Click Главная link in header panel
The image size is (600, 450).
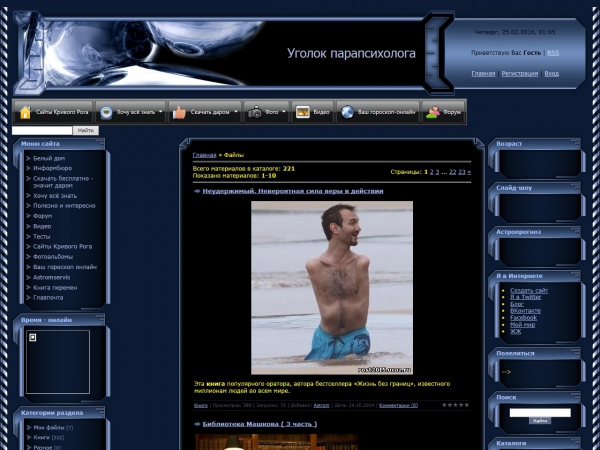coord(483,73)
